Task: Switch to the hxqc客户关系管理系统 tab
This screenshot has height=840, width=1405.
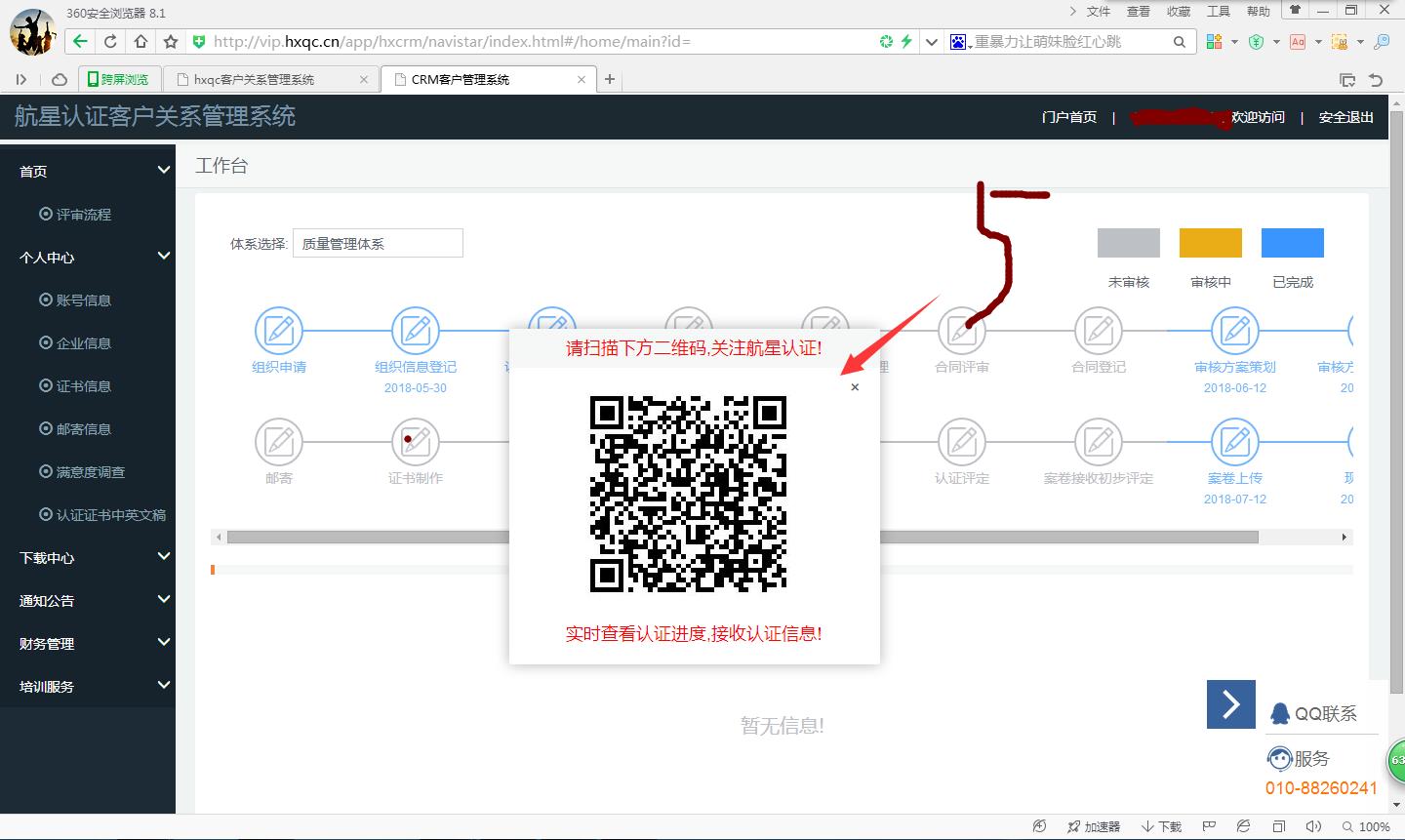Action: click(x=256, y=80)
